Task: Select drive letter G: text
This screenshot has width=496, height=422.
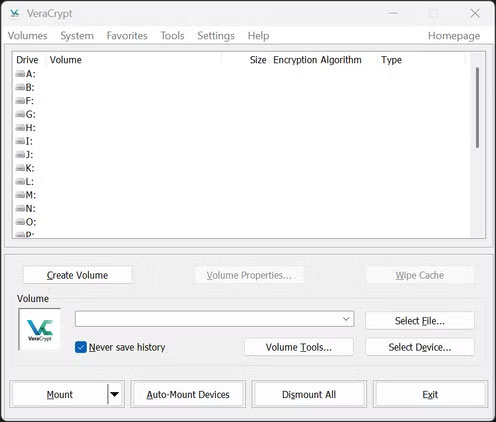Action: [x=31, y=114]
